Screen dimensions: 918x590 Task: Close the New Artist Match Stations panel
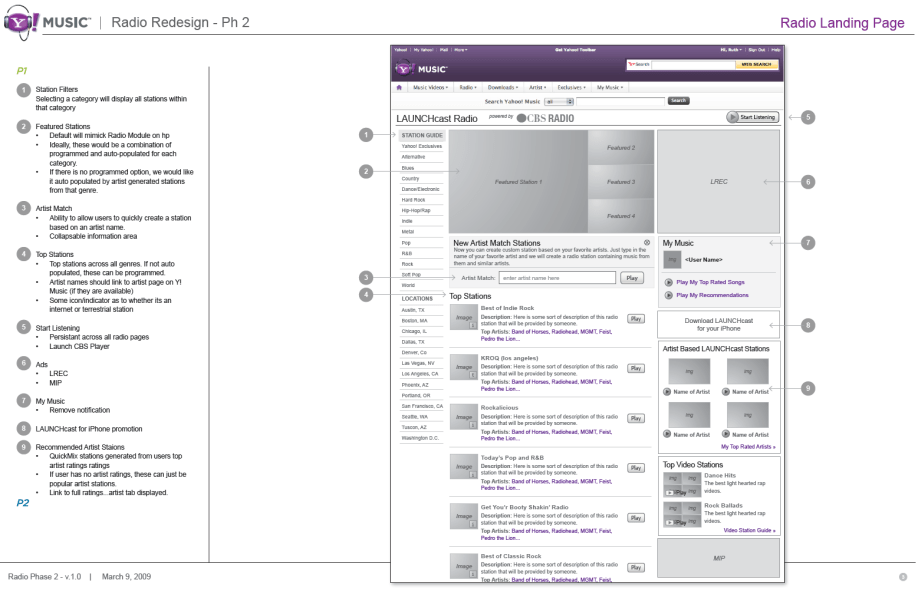tap(647, 243)
